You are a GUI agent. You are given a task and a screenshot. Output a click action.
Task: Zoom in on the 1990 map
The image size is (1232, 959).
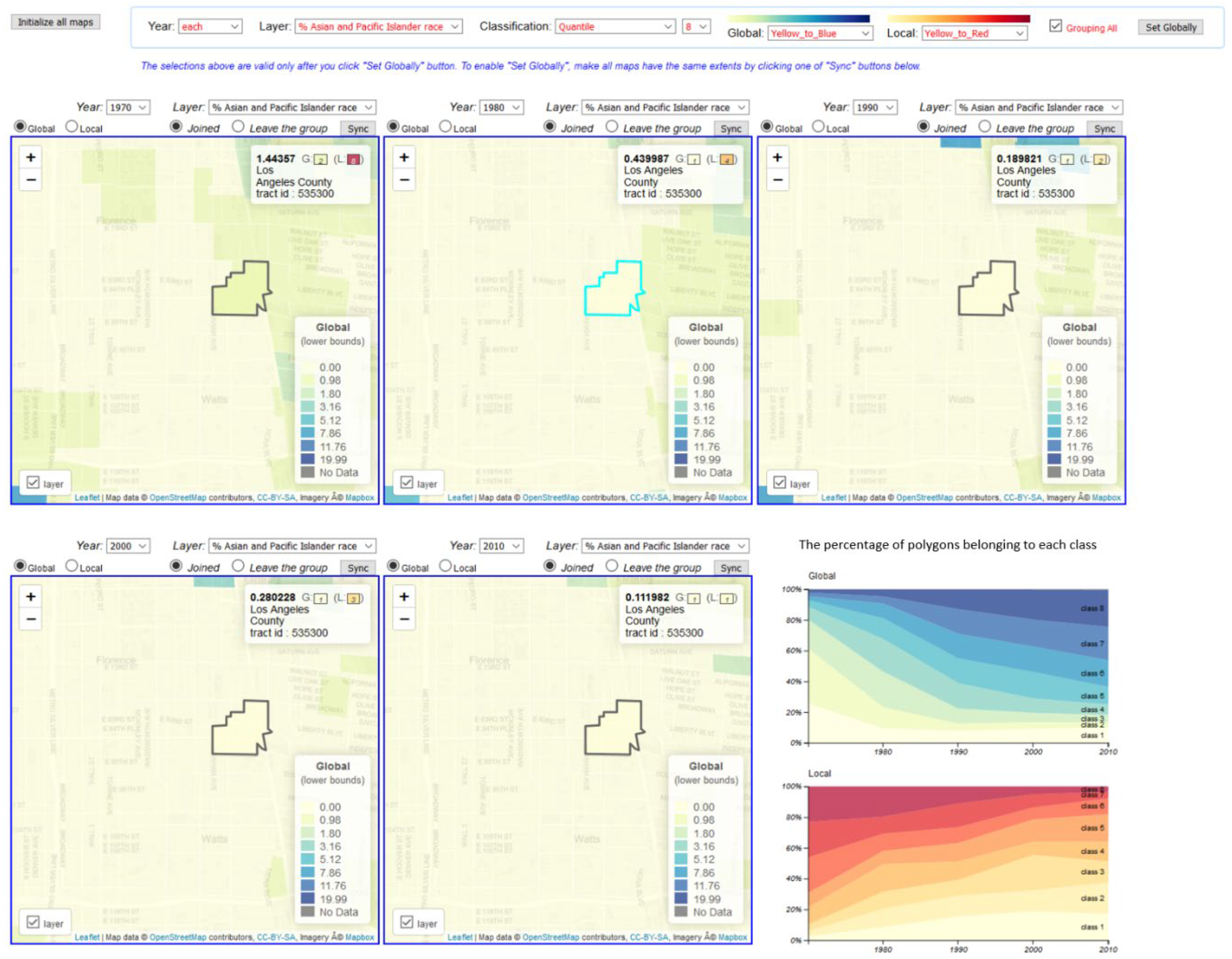coord(777,157)
